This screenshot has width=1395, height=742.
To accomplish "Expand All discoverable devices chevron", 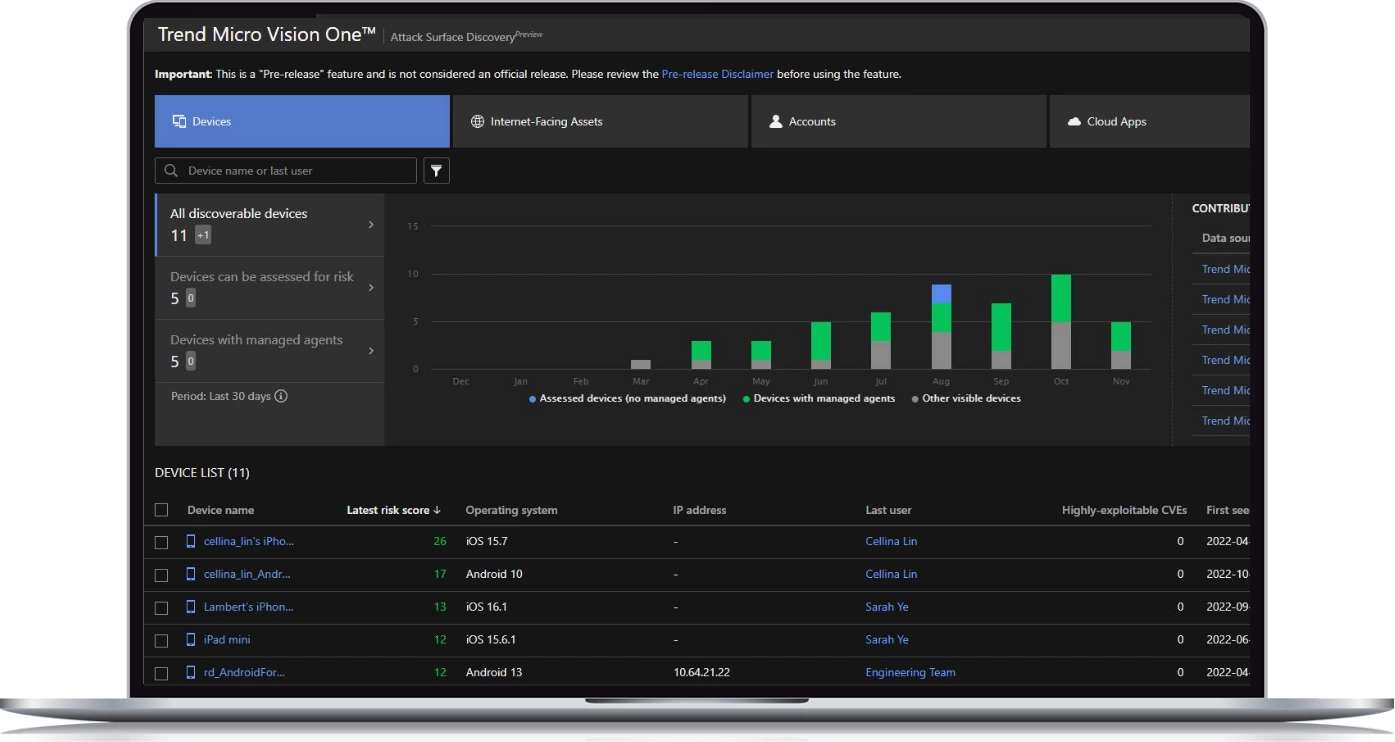I will point(371,224).
